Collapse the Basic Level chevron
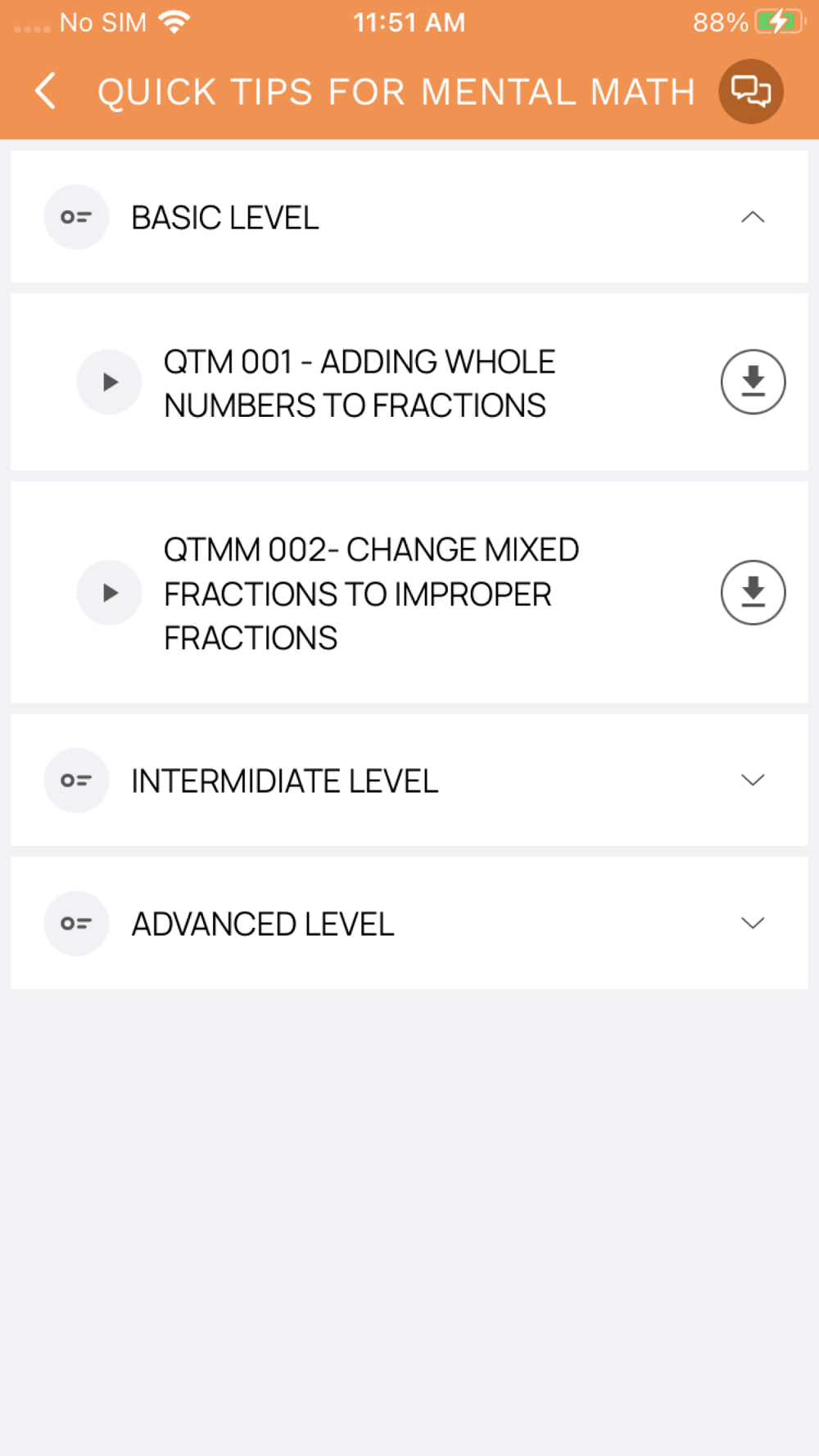 pos(753,217)
